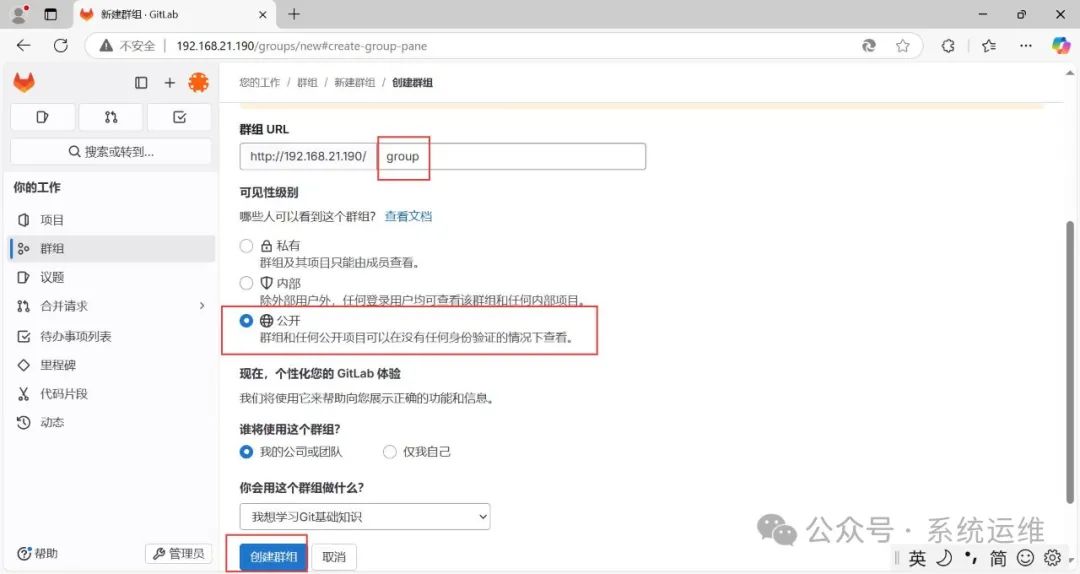Open 里程碑 in the sidebar
This screenshot has width=1080, height=574.
[58, 365]
